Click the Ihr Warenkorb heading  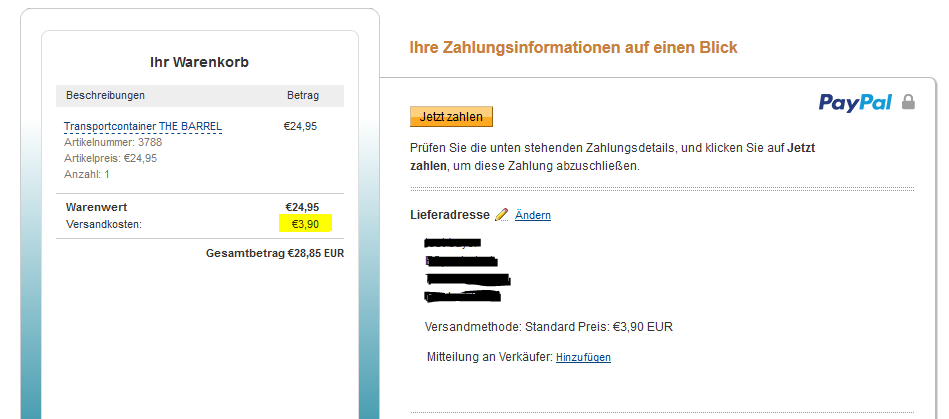pos(199,62)
